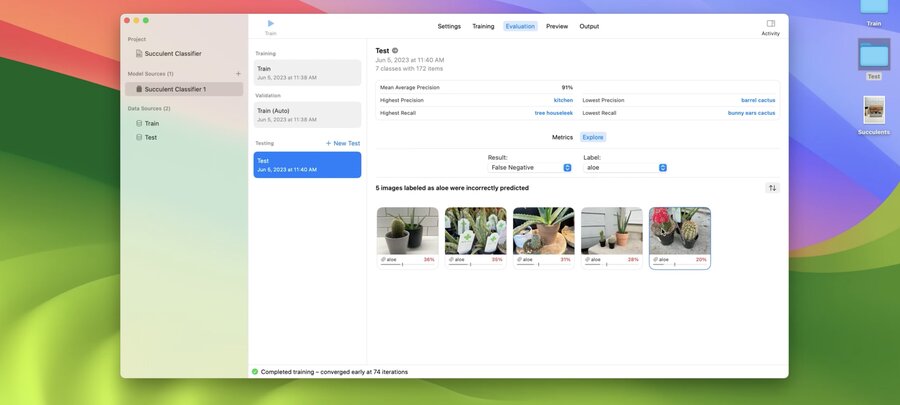Show the Metrics view

[562, 137]
